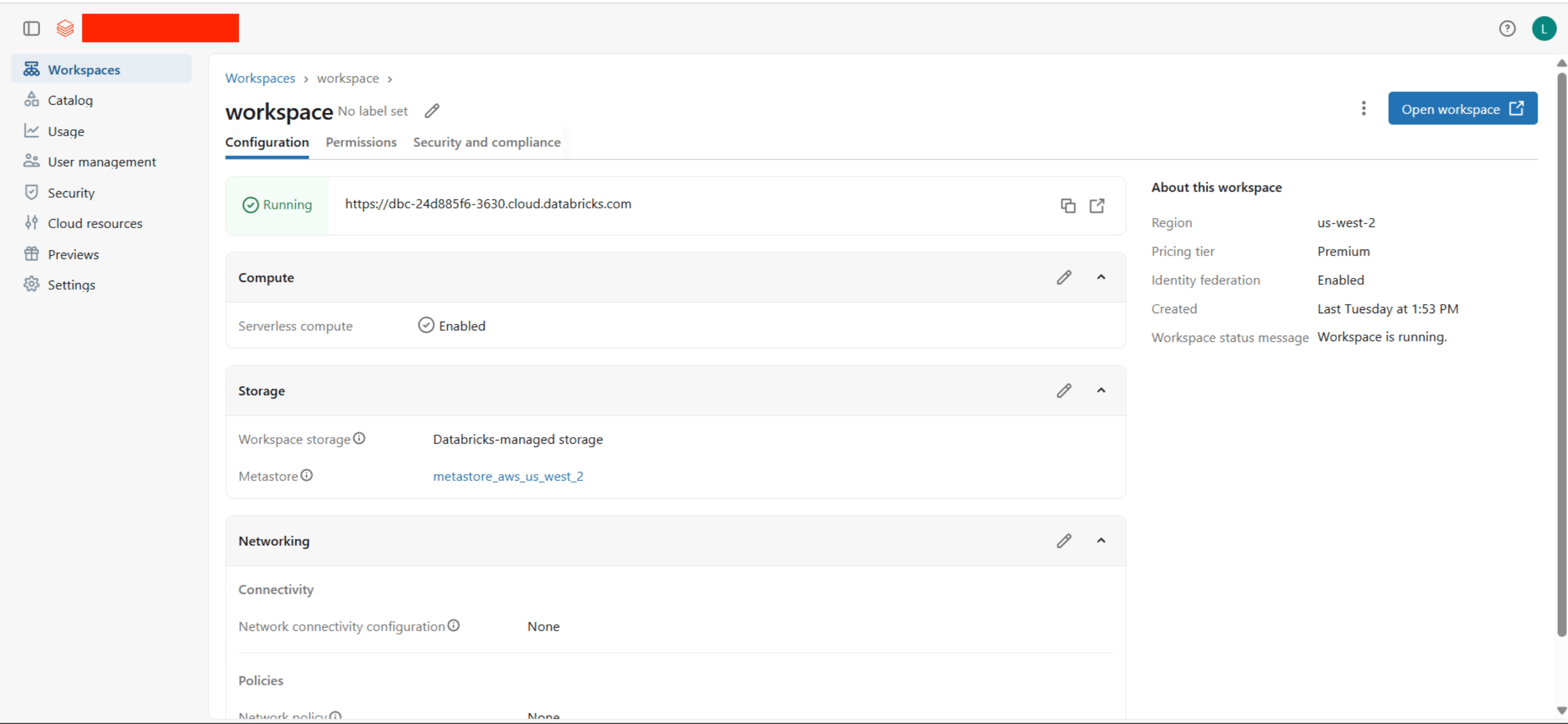Click the us-west-2 region value
This screenshot has width=1568, height=724.
click(x=1346, y=223)
